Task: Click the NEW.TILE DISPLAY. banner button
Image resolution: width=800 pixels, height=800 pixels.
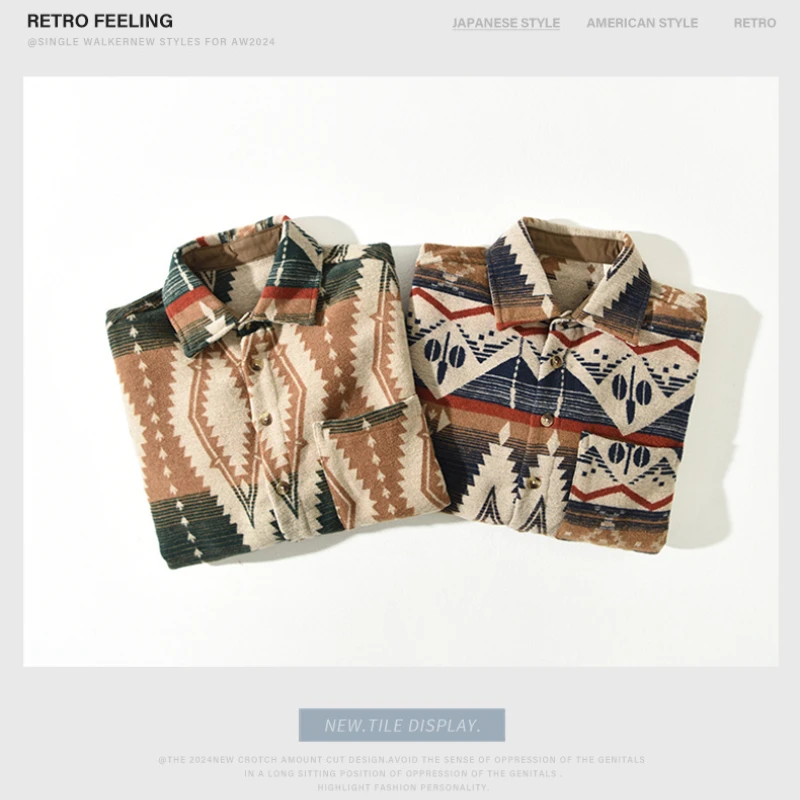Action: click(402, 724)
